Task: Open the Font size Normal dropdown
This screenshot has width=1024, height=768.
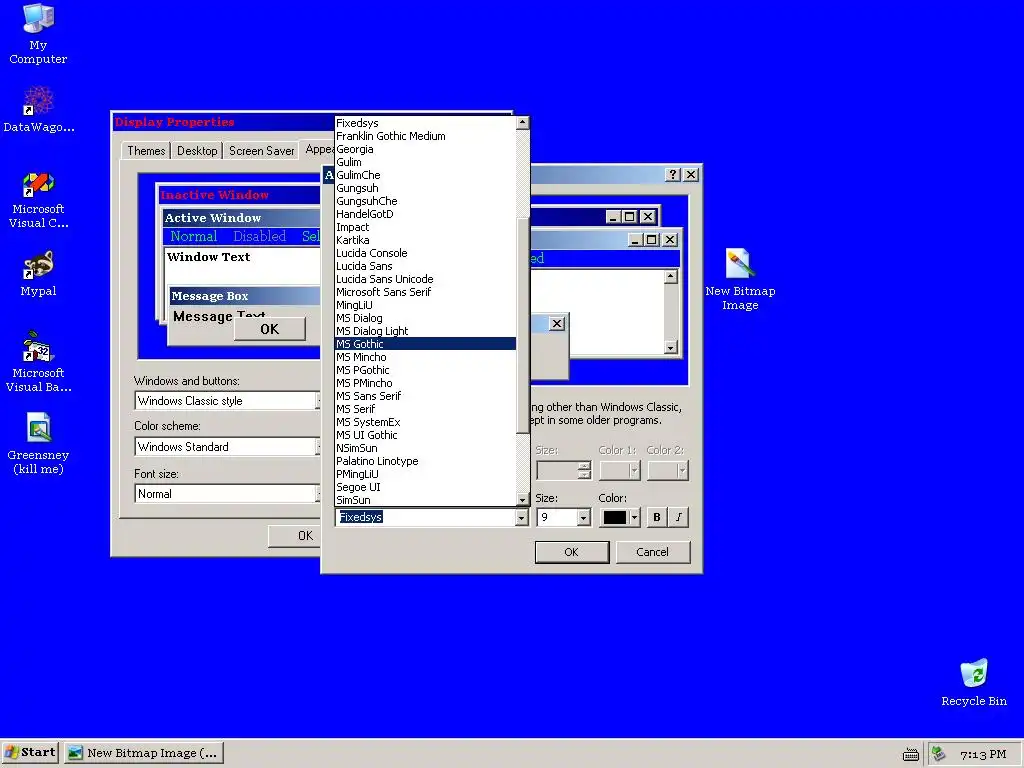Action: pos(227,494)
